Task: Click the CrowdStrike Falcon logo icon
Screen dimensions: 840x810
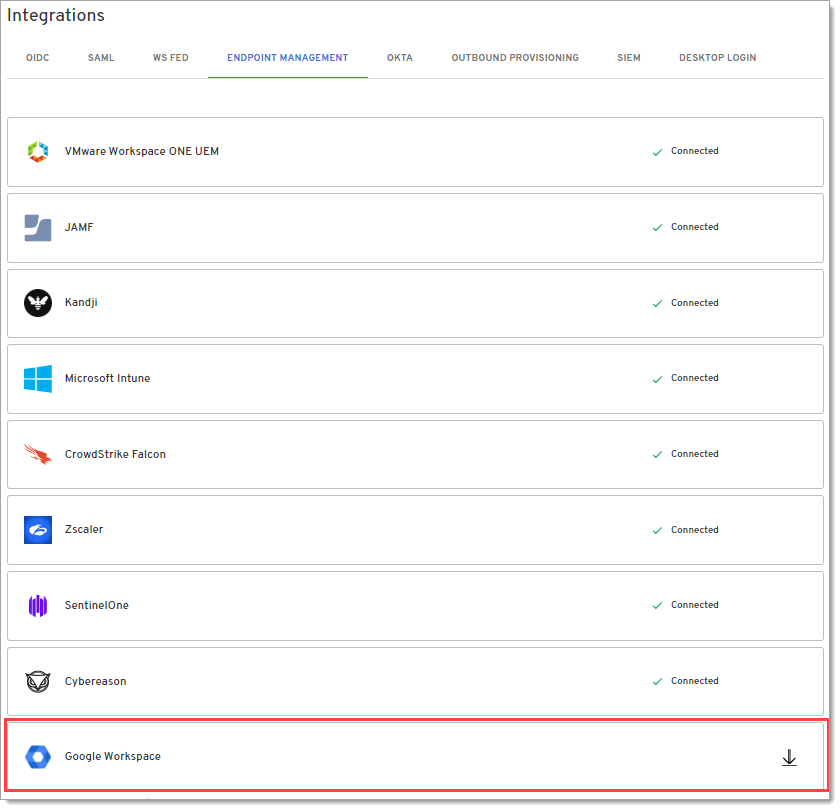Action: 38,455
